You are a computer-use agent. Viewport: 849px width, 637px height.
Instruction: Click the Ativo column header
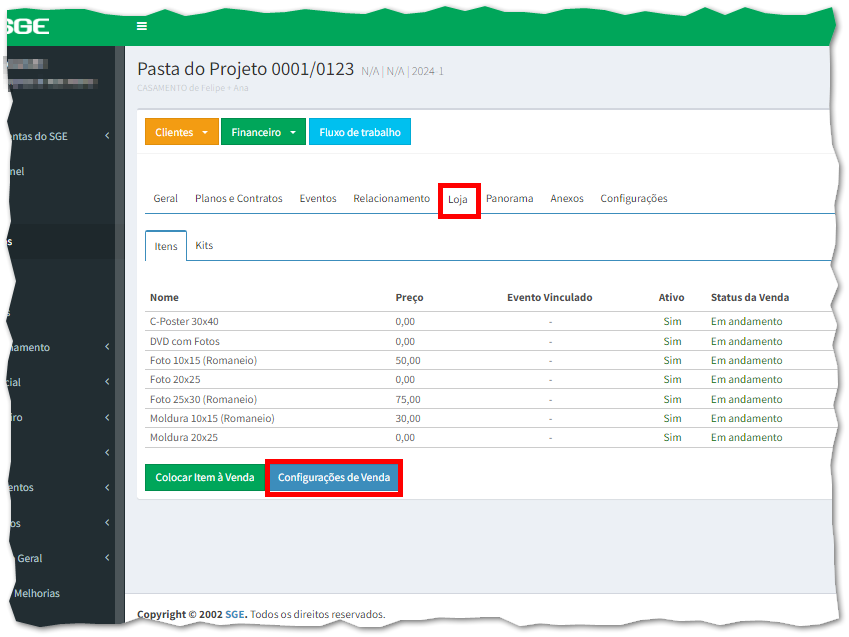(x=671, y=297)
